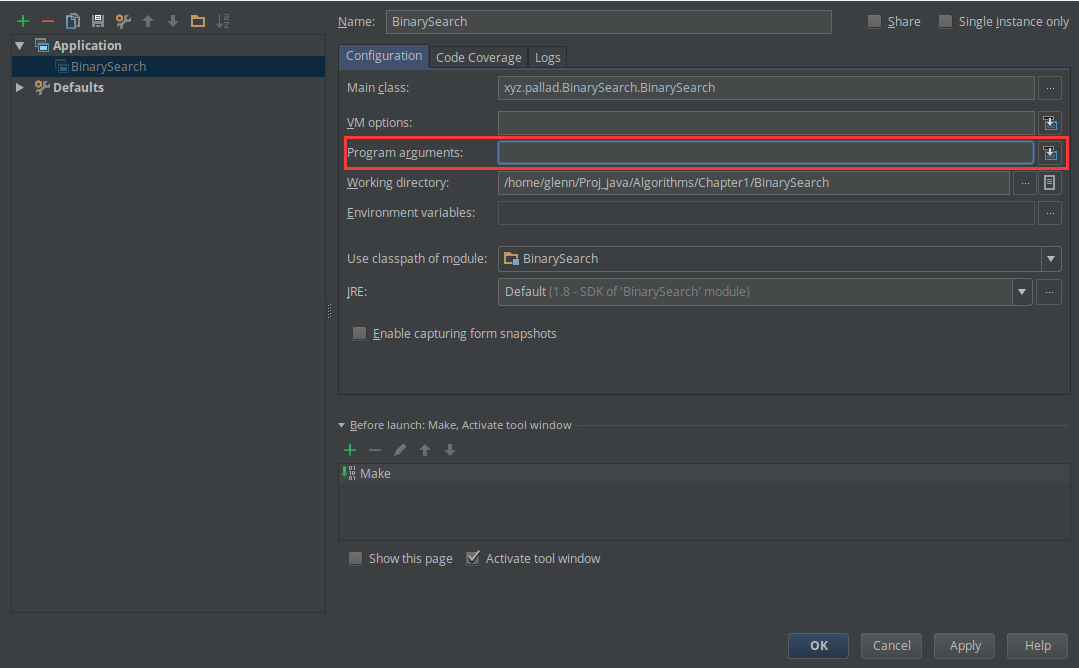Uncheck Activate tool window
Viewport: 1079px width, 668px height.
click(473, 558)
